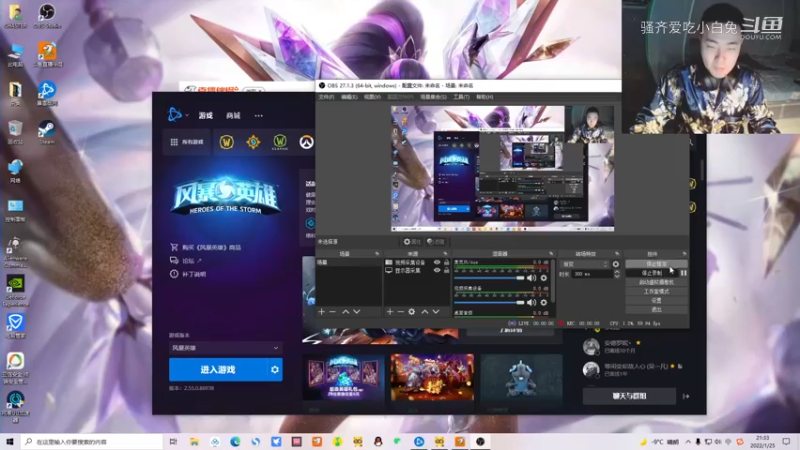Click the QQ penguin icon in the taskbar

pos(378,441)
